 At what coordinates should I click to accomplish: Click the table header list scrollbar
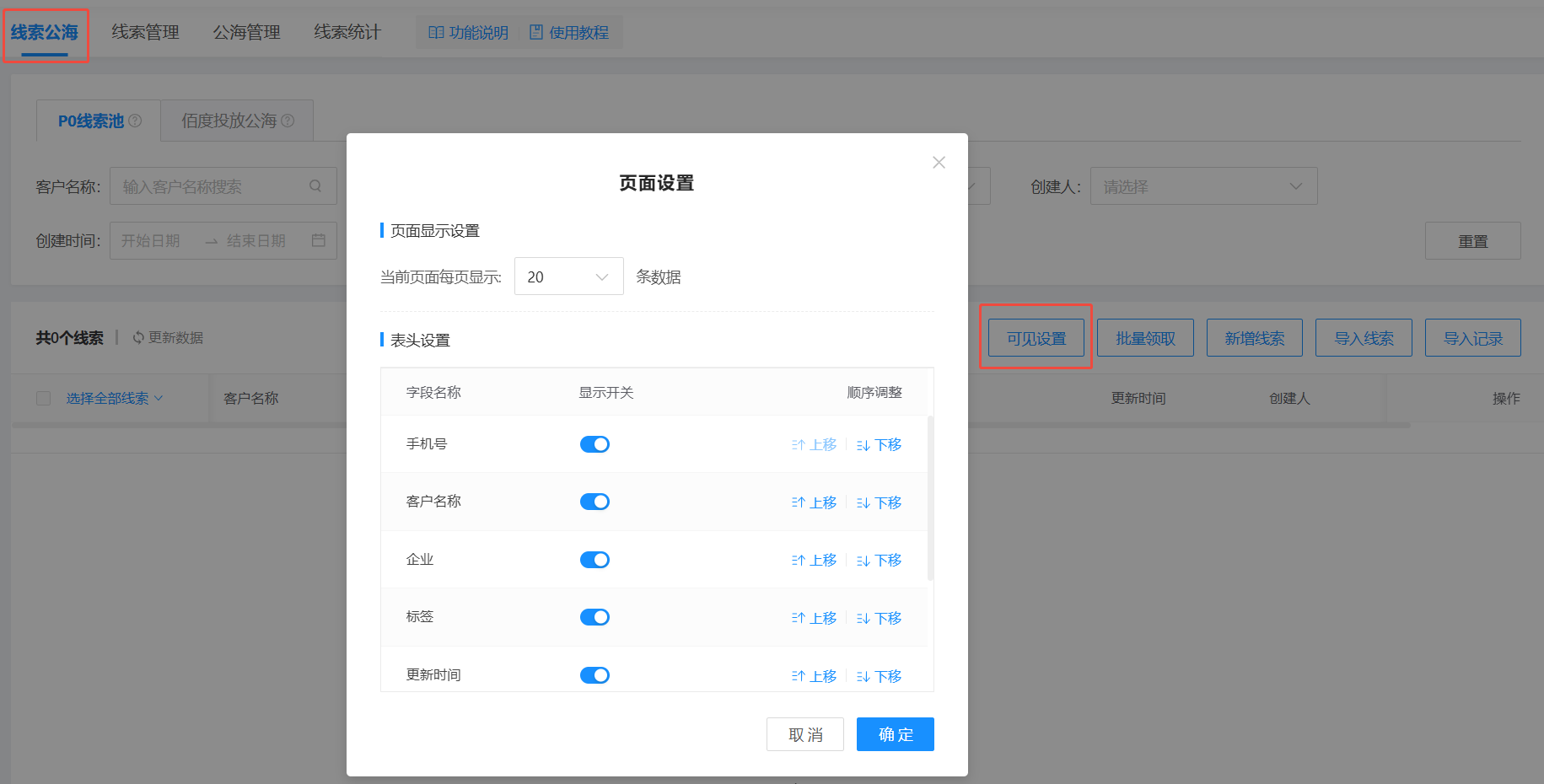930,497
